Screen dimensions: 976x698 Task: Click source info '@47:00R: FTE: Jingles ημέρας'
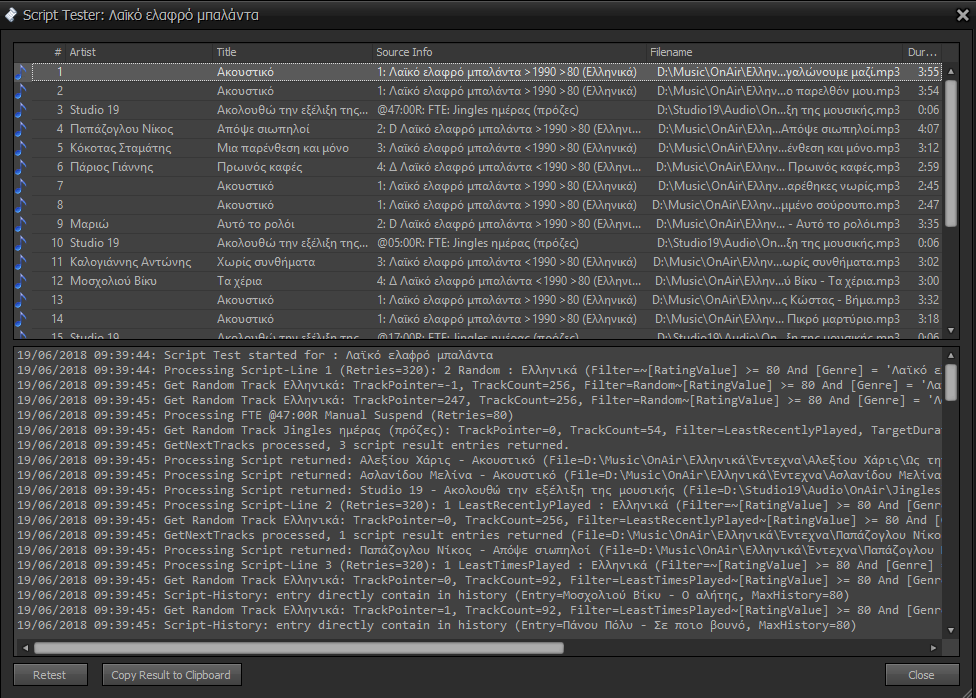pos(477,110)
